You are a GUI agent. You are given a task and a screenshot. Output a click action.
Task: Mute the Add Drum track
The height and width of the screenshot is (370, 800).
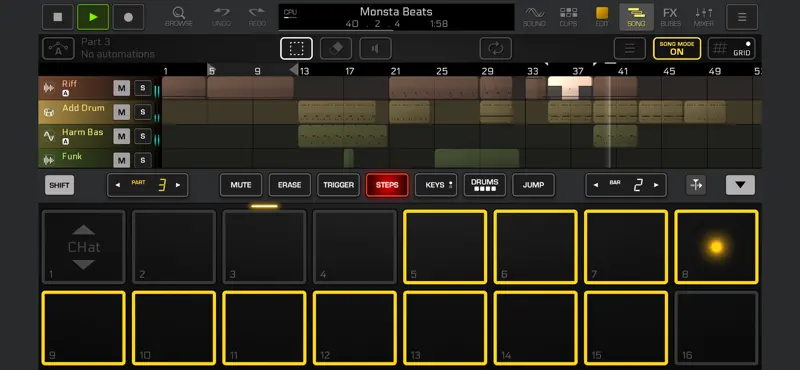121,112
